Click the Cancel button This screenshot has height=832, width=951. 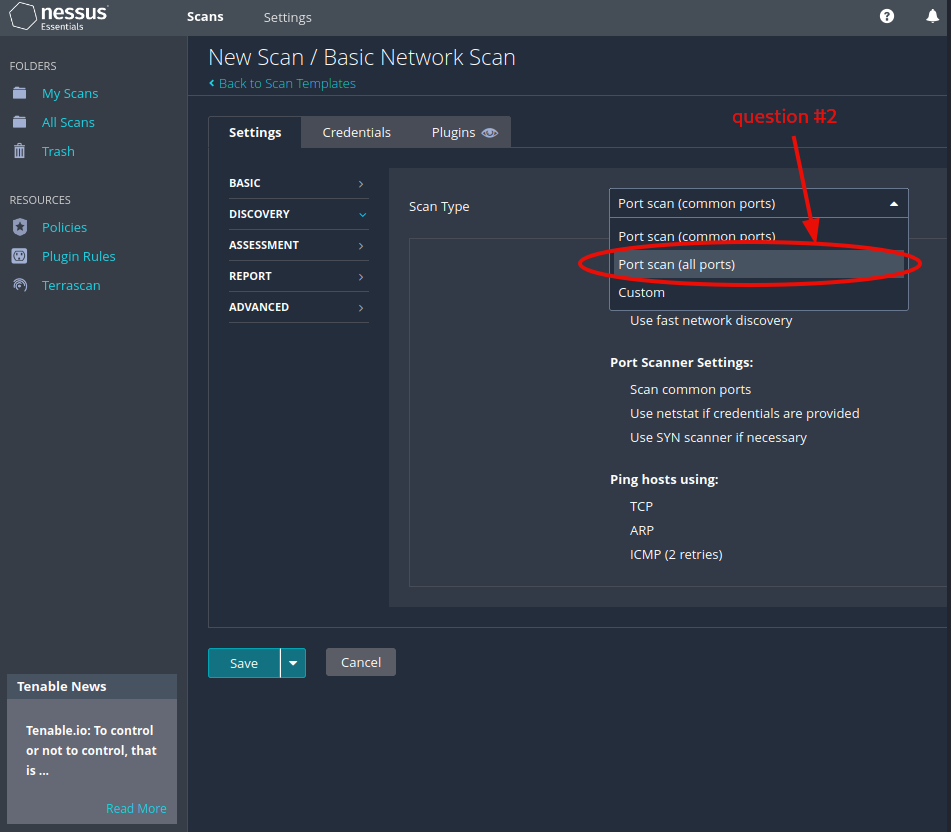click(360, 662)
